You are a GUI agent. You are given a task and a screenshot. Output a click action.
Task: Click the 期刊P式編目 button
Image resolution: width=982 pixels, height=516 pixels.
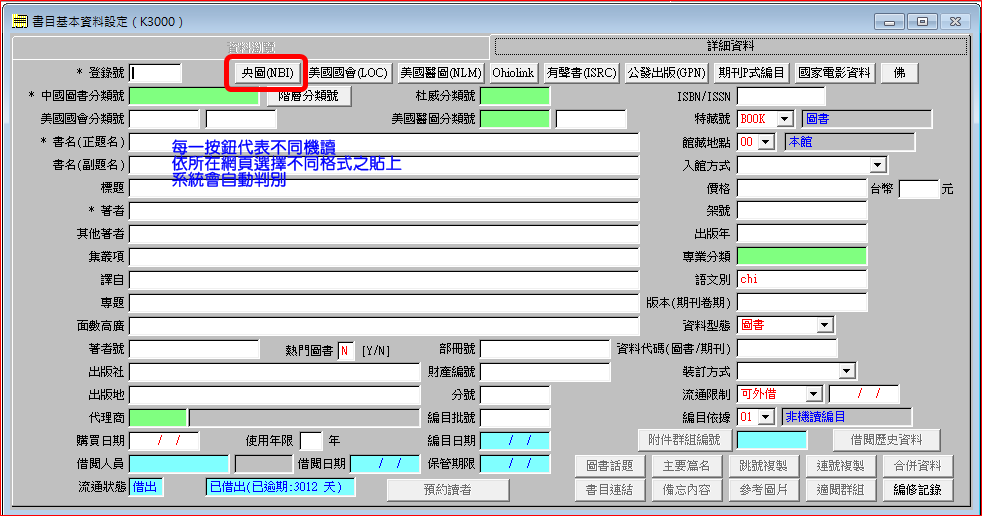[752, 73]
